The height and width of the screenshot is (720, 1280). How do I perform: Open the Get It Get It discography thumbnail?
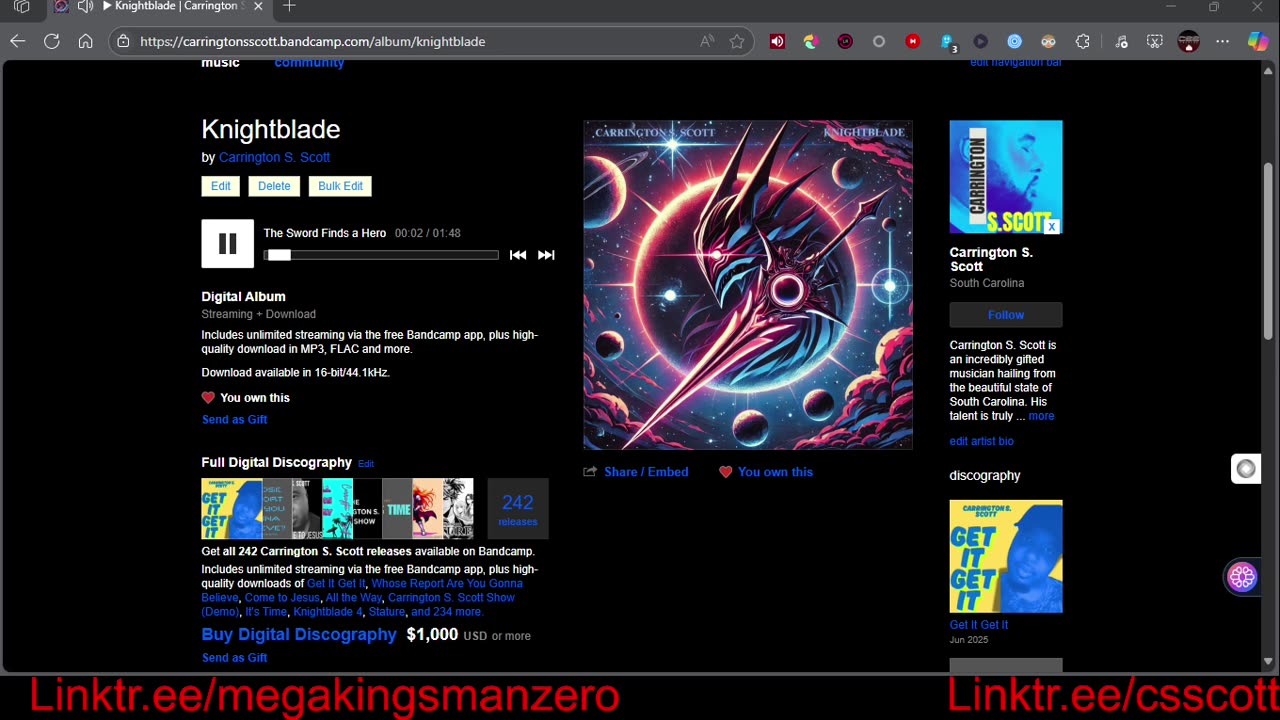[x=1006, y=556]
